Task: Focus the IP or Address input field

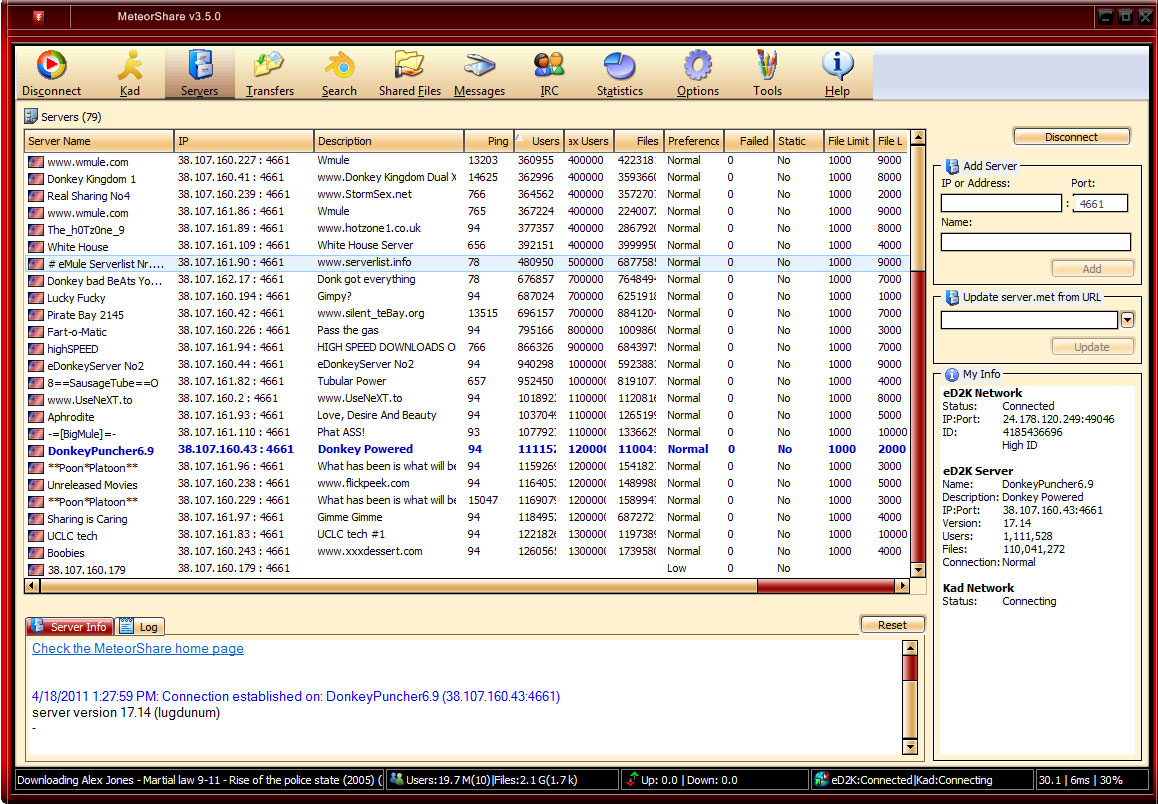Action: coord(1001,203)
